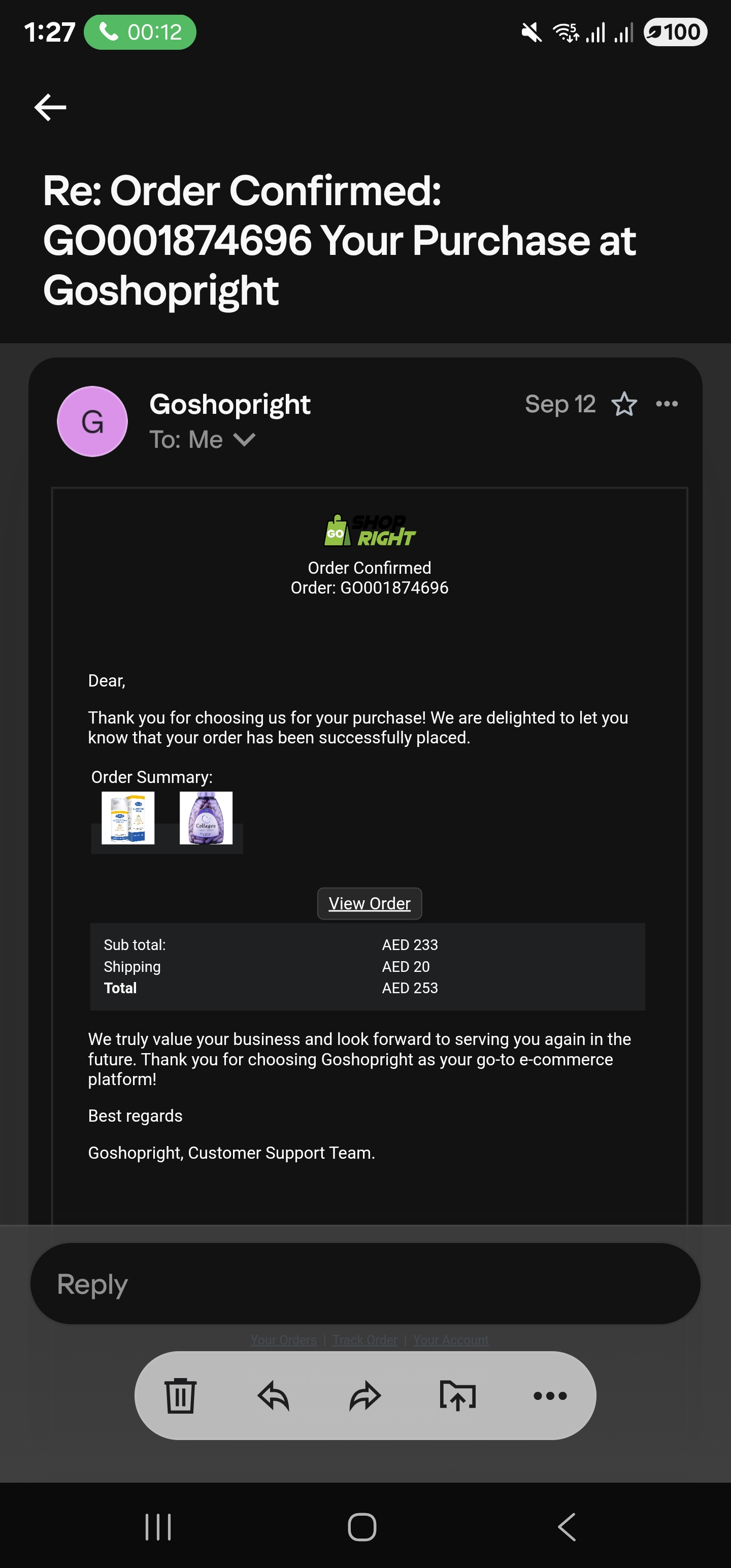This screenshot has width=731, height=1568.
Task: Tap the Goshopright sender avatar
Action: coord(92,421)
